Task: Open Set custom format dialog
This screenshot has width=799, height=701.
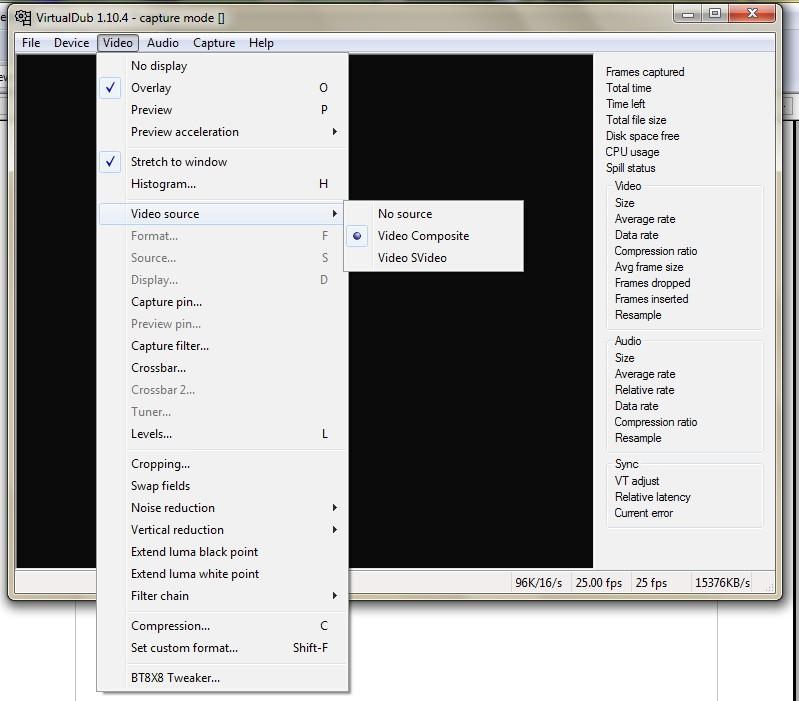Action: [223, 647]
